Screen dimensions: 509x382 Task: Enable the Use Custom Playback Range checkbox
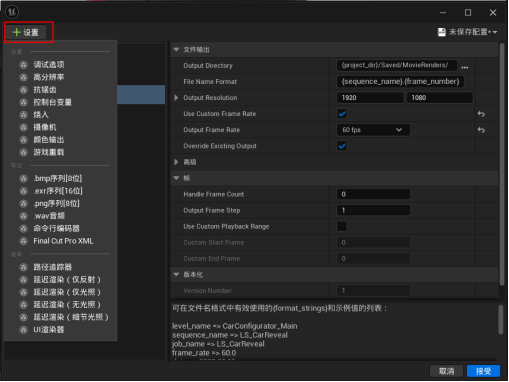342,227
